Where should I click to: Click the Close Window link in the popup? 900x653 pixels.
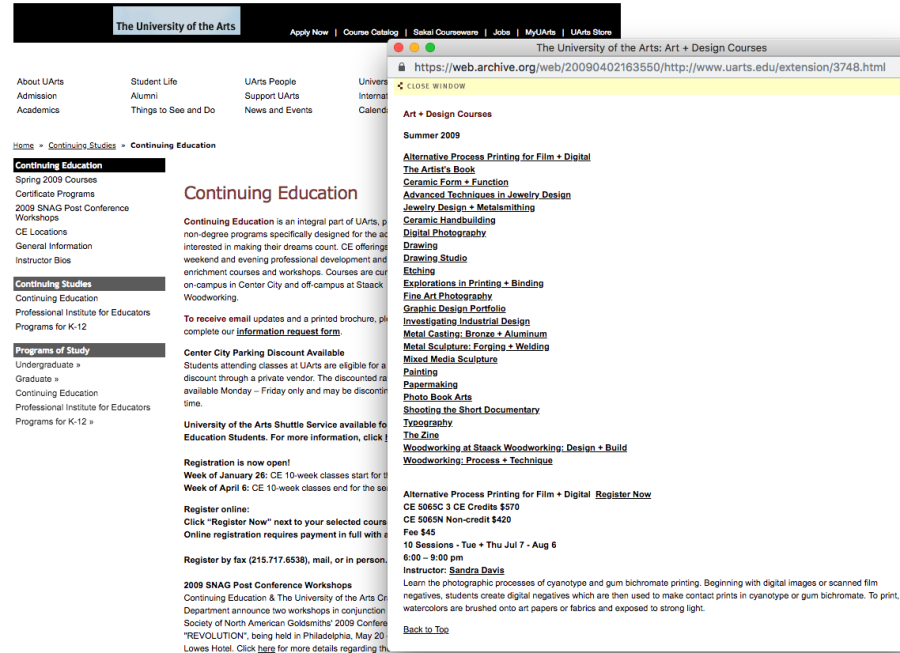pyautogui.click(x=436, y=86)
